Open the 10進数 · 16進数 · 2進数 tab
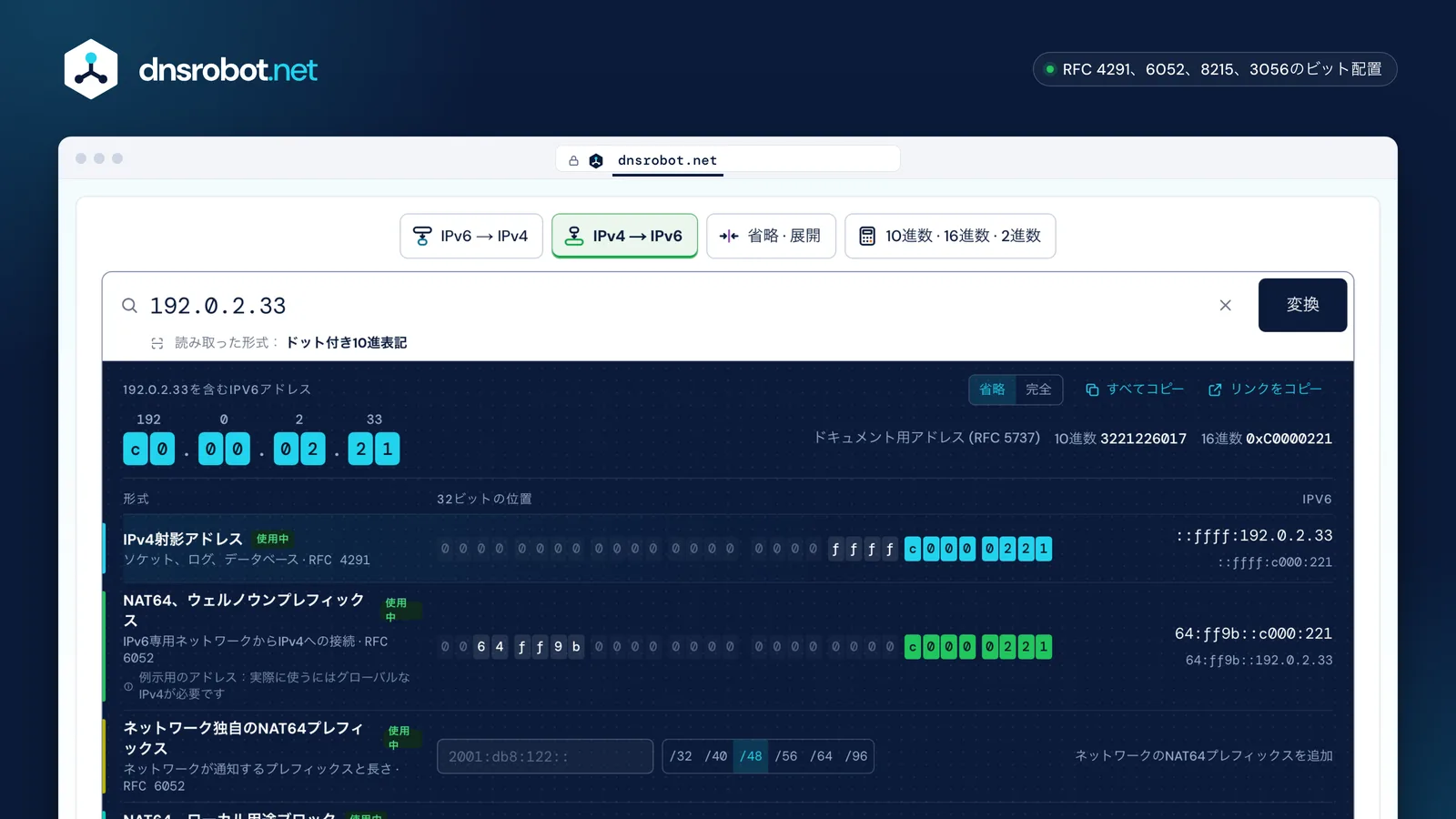This screenshot has width=1456, height=819. tap(950, 236)
